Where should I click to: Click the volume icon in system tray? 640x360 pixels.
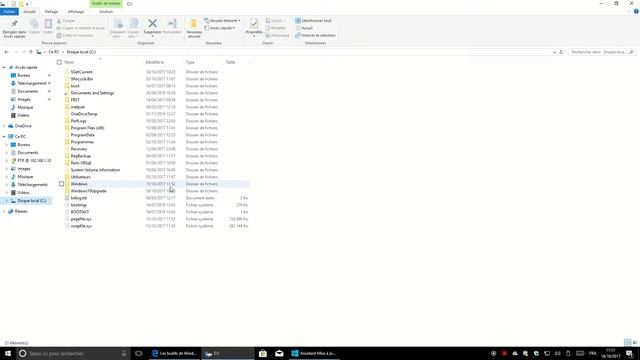pos(558,353)
